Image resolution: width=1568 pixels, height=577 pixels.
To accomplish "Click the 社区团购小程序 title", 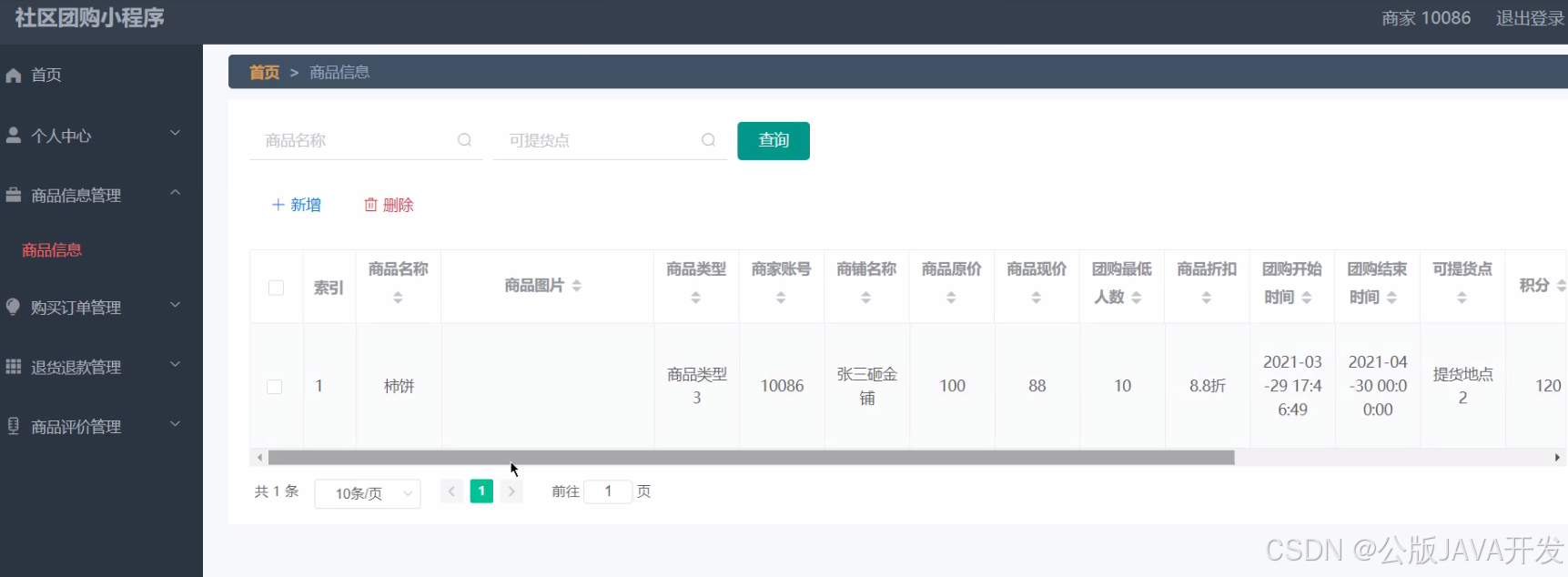I will tap(89, 18).
